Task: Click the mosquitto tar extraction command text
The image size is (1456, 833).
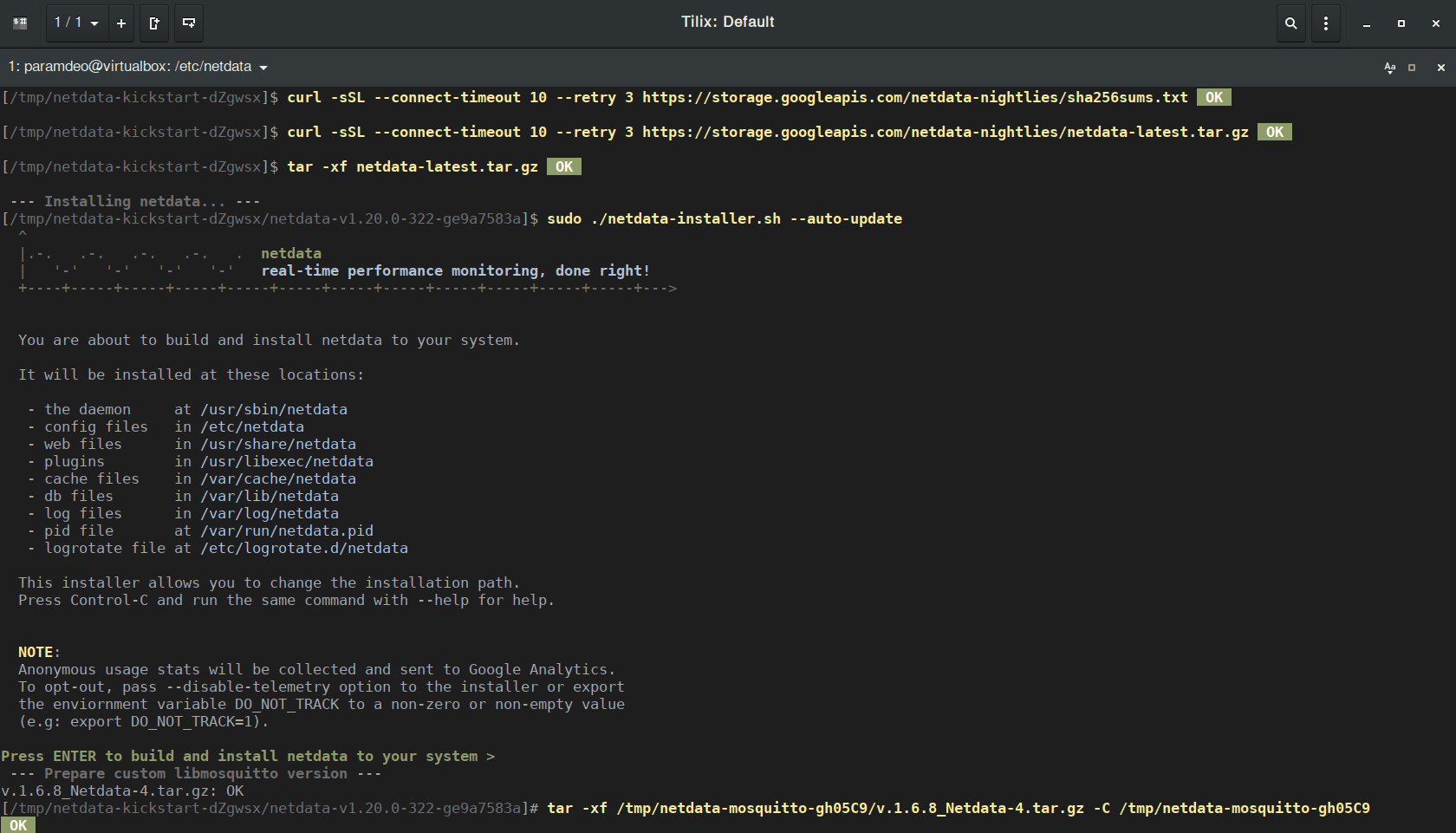Action: coord(959,808)
